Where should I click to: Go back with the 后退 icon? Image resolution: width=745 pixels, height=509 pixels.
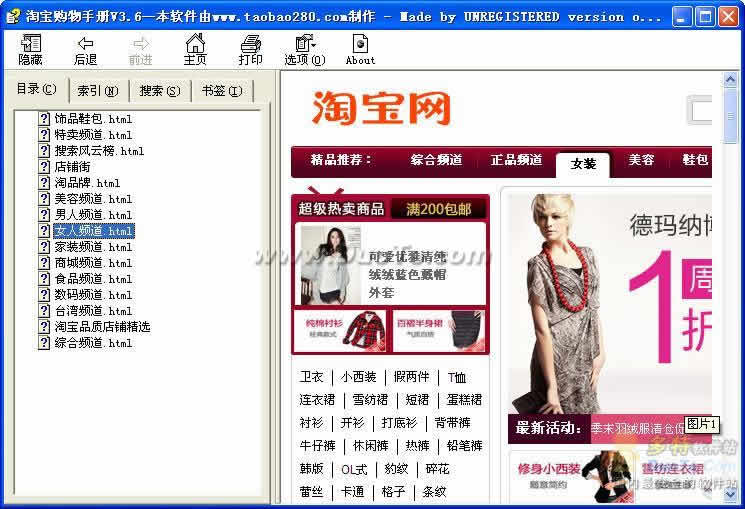point(86,49)
